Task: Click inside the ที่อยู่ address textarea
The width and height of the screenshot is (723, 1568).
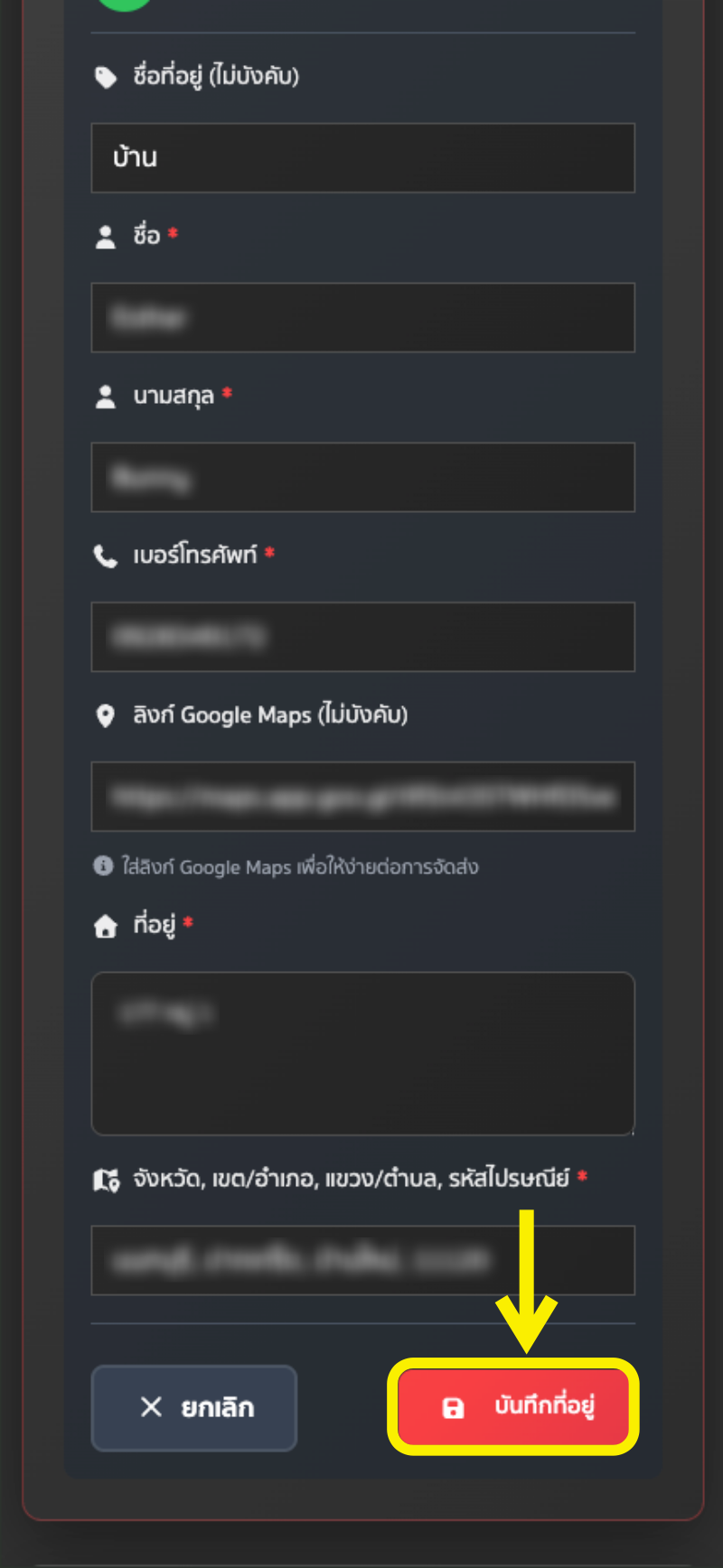Action: [x=363, y=1053]
